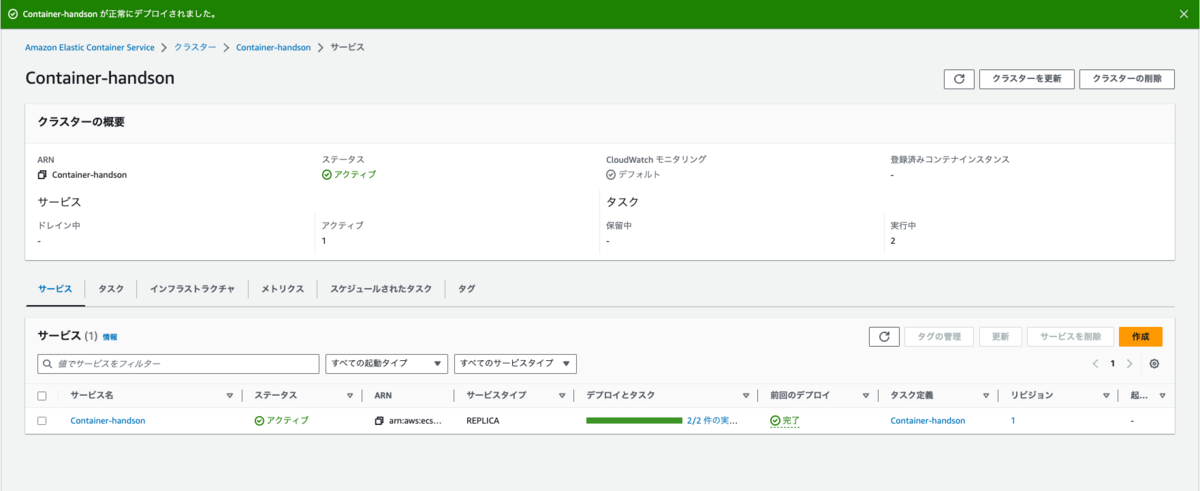Switch to サービス tab
This screenshot has width=1200, height=491.
point(55,288)
